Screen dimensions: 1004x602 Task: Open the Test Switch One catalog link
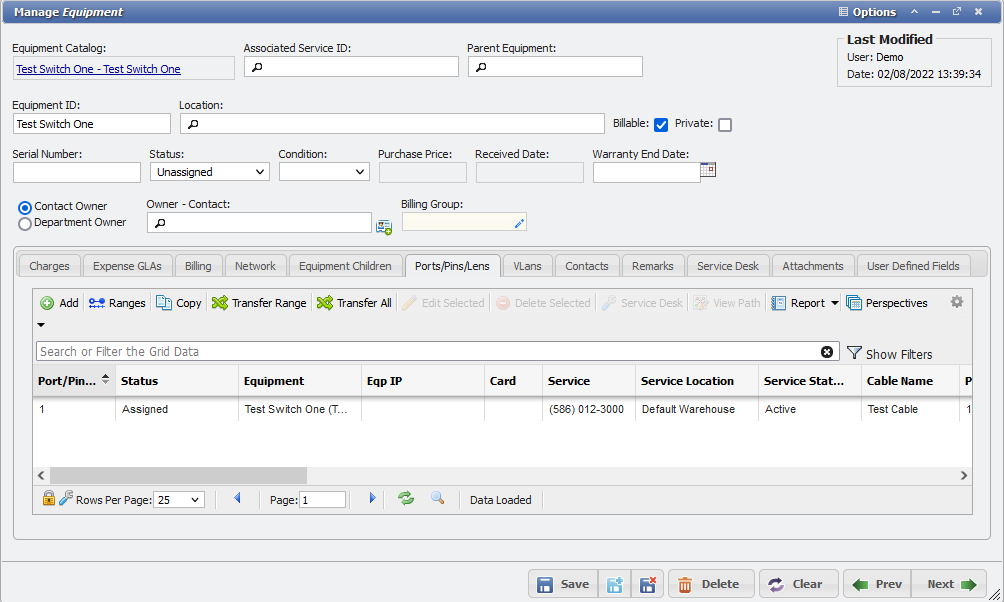[98, 69]
